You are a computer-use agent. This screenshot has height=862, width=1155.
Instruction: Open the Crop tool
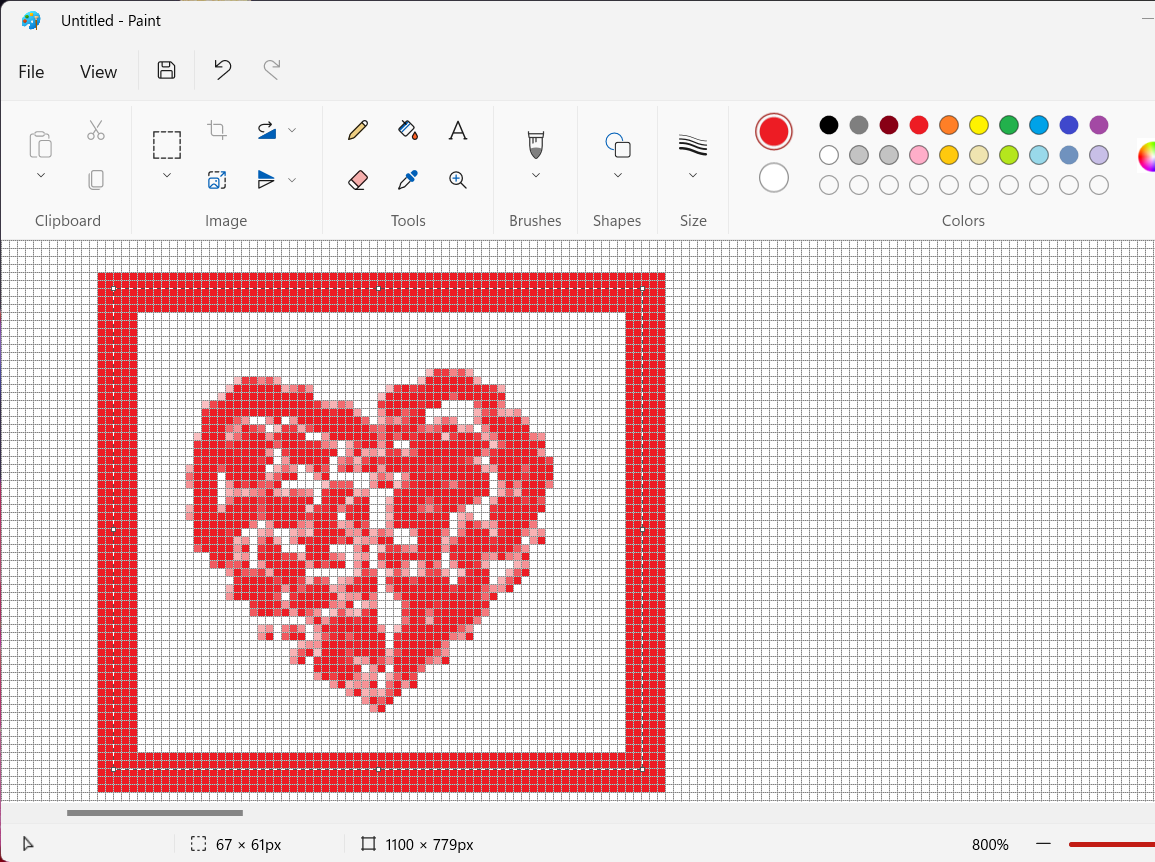tap(217, 130)
